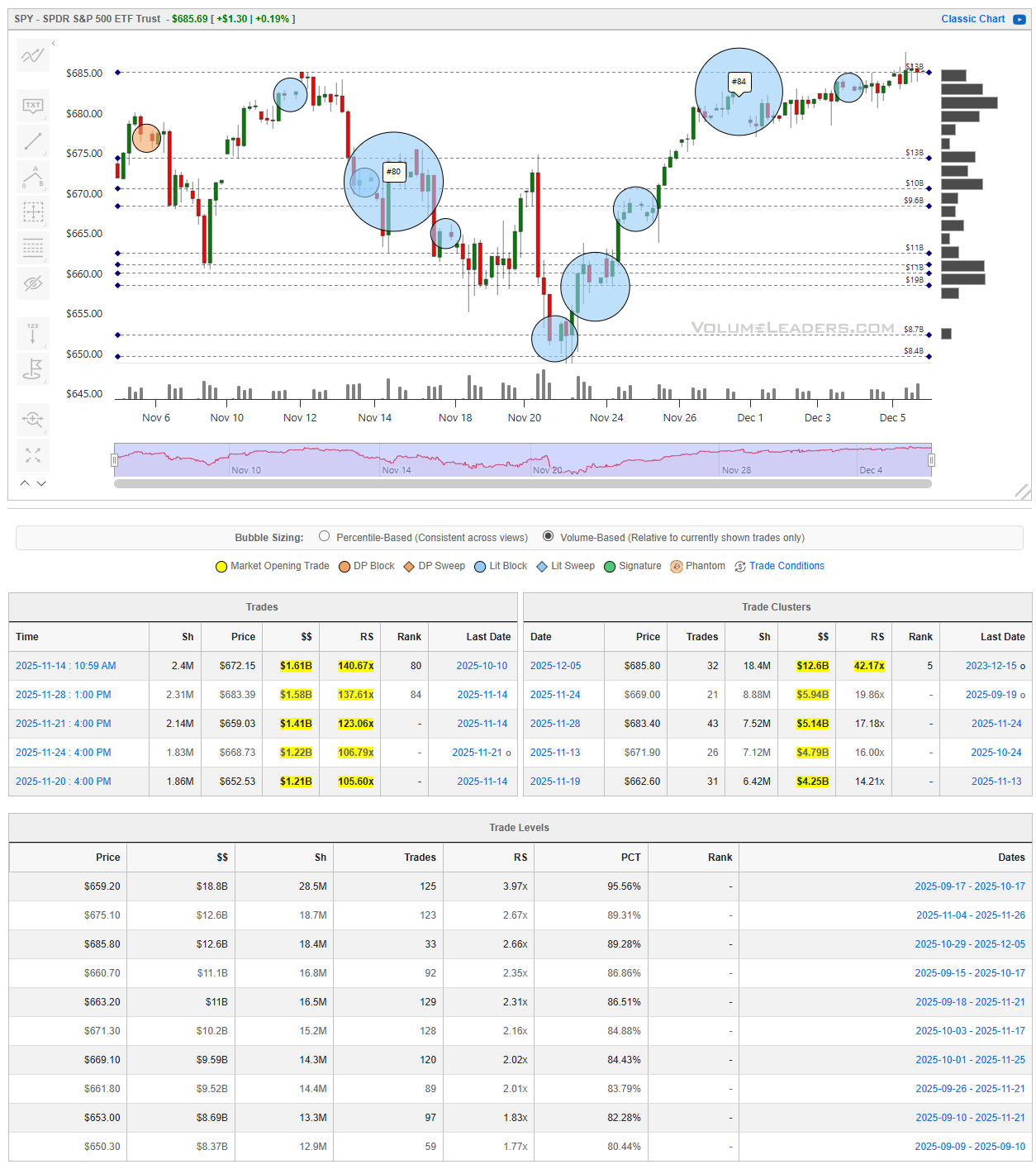This screenshot has height=1169, width=1036.
Task: Open the 2025-09-09 - 2025-09-10 dates link
Action: (x=970, y=1147)
